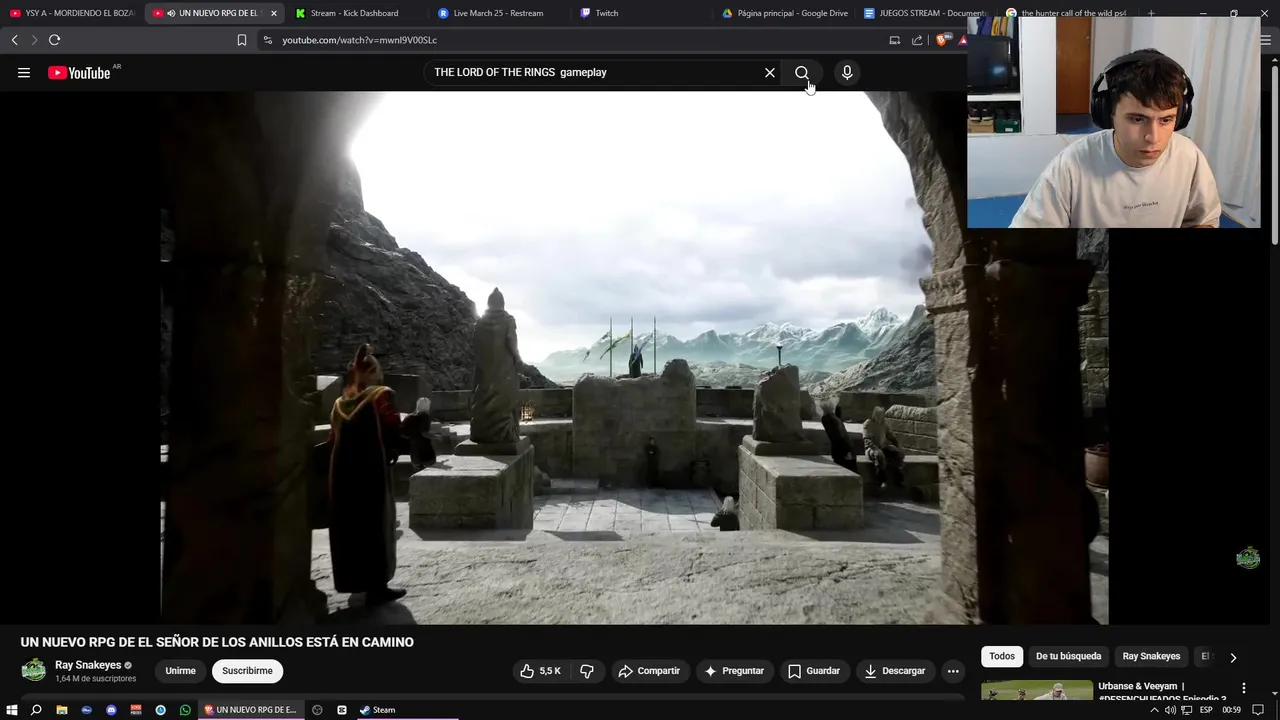This screenshot has width=1280, height=720.
Task: Open Windows Start menu
Action: click(12, 710)
